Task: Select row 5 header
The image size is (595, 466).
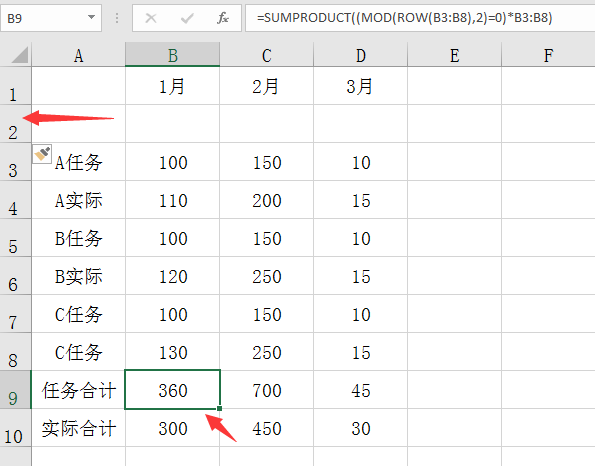Action: click(16, 238)
